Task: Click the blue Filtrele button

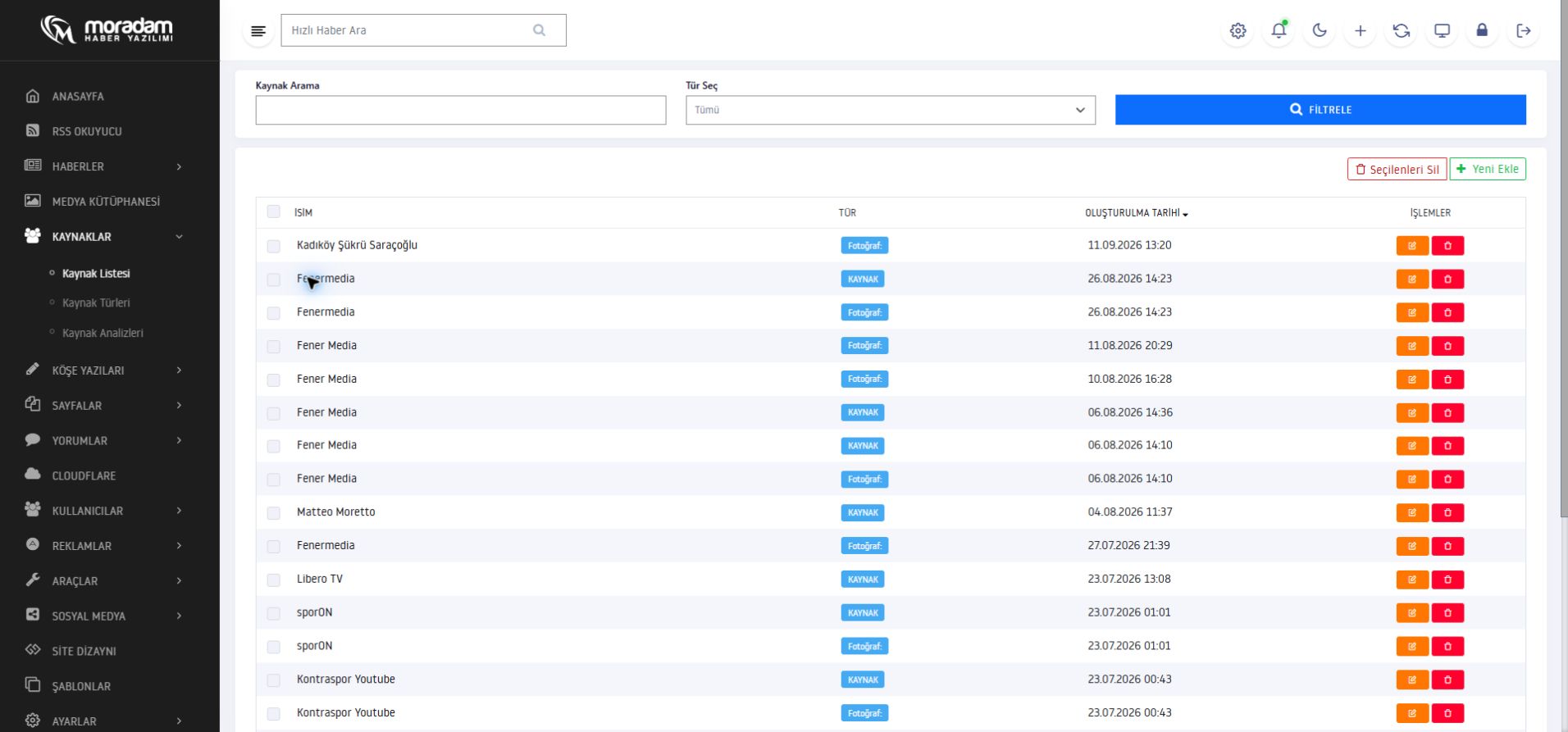Action: (x=1320, y=110)
